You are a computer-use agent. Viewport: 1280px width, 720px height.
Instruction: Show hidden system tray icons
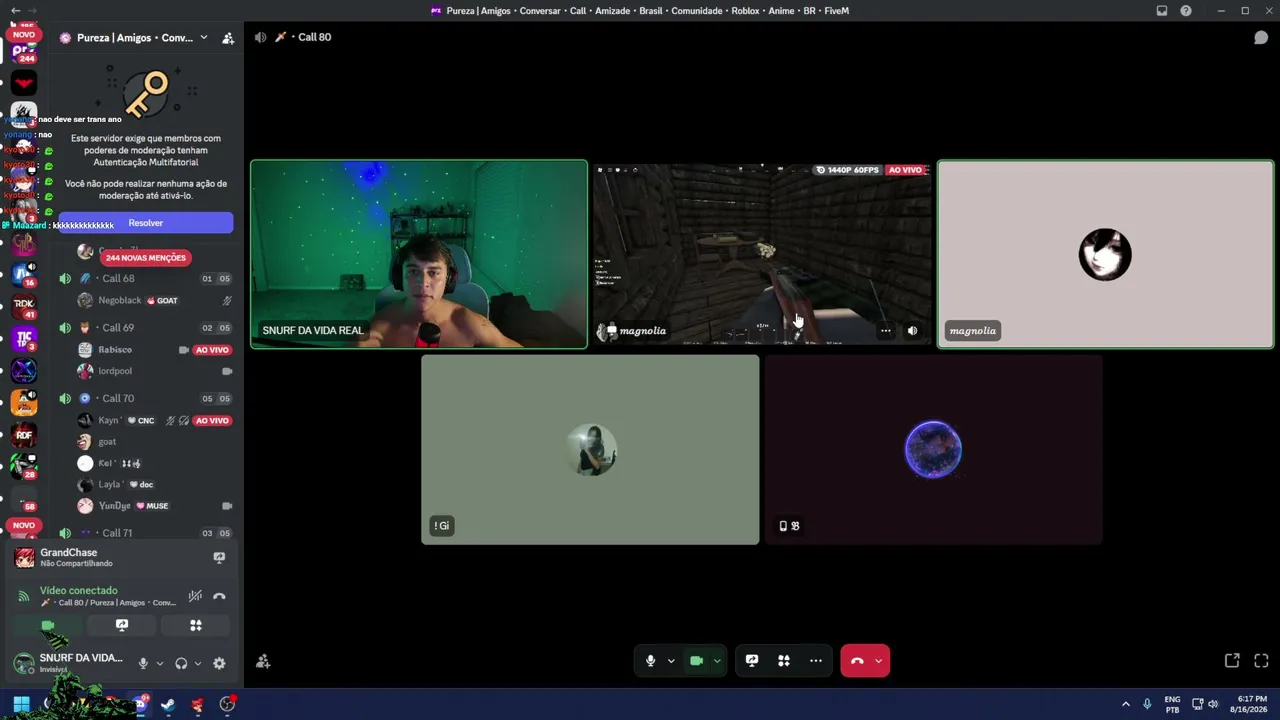[x=1126, y=704]
